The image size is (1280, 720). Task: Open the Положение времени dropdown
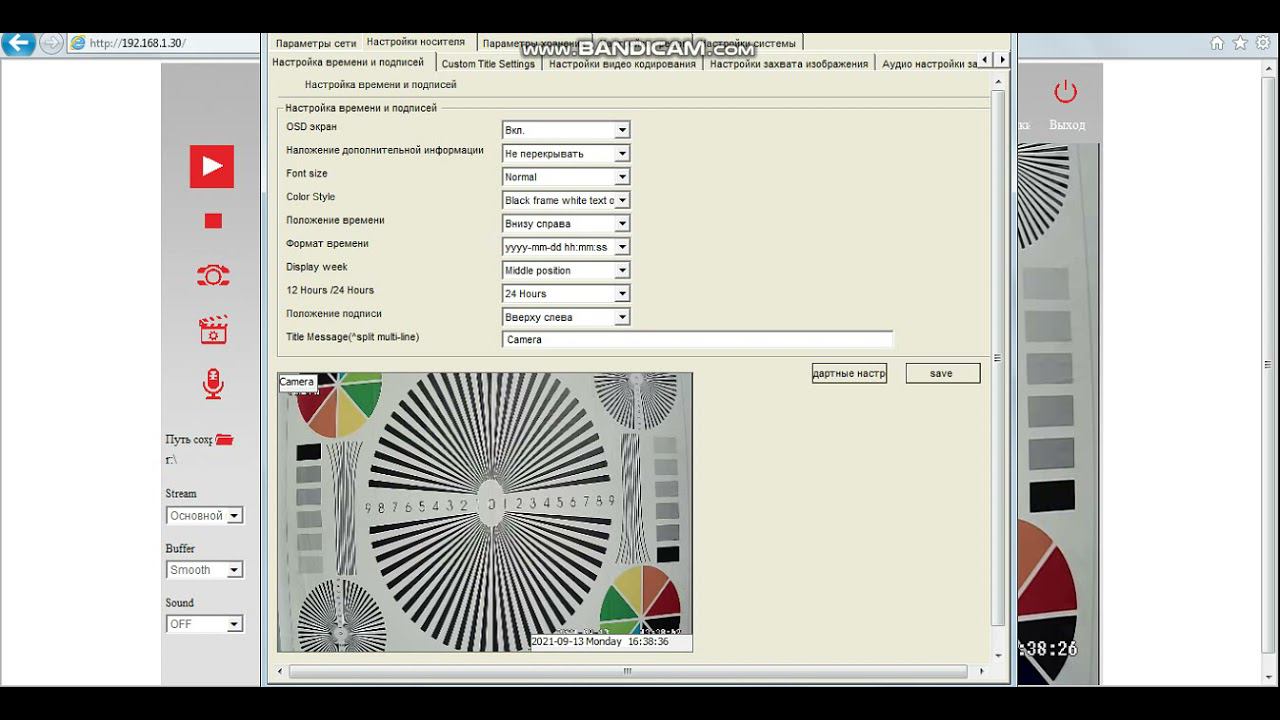[x=566, y=224]
